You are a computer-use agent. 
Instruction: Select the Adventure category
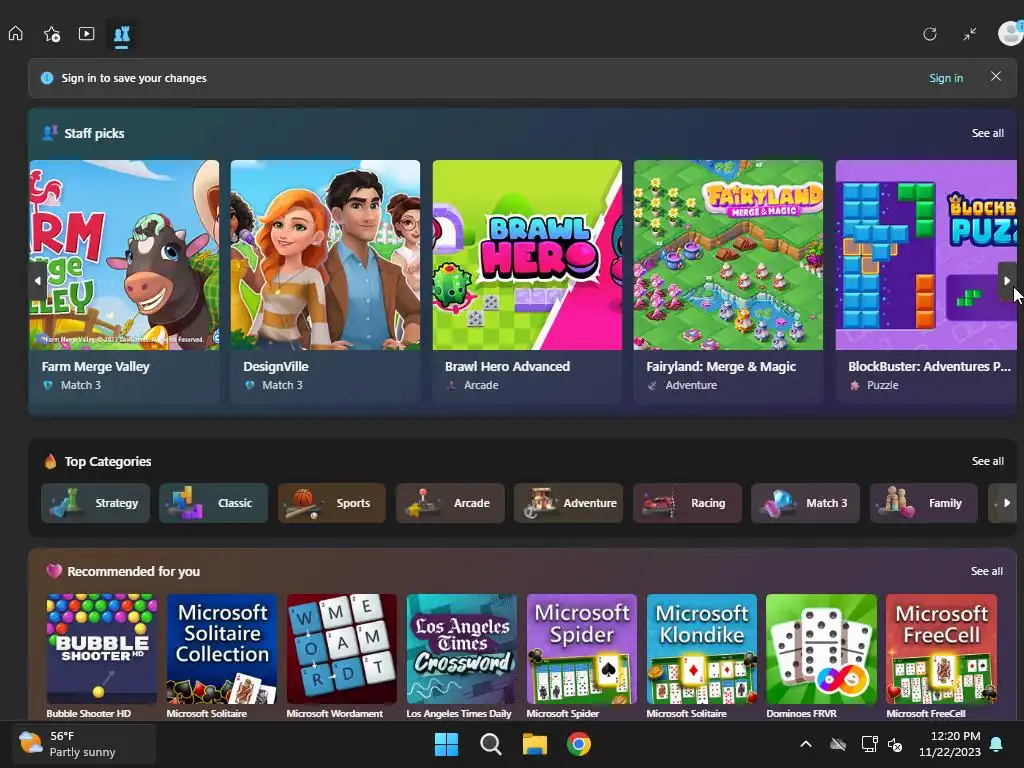(x=569, y=503)
